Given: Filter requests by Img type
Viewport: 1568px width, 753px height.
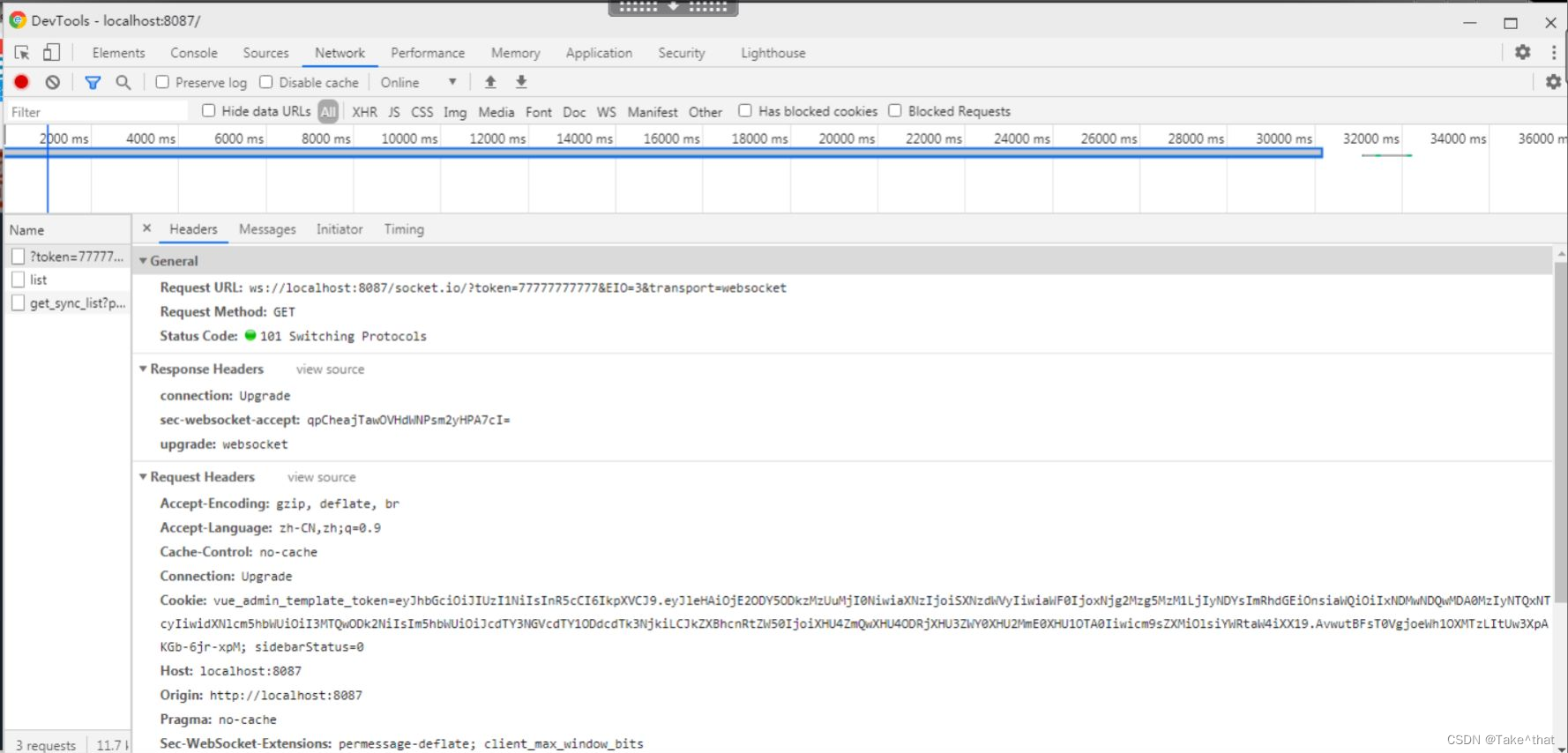Looking at the screenshot, I should [x=455, y=112].
